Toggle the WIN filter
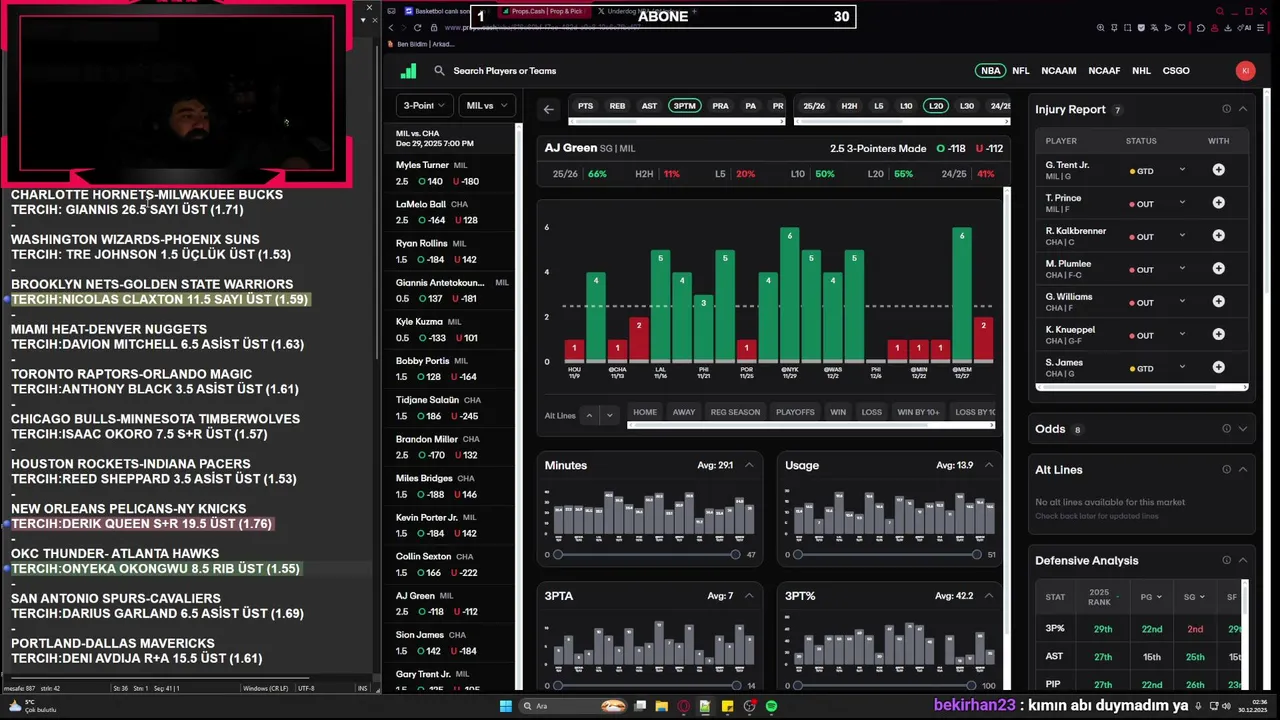 click(x=838, y=412)
